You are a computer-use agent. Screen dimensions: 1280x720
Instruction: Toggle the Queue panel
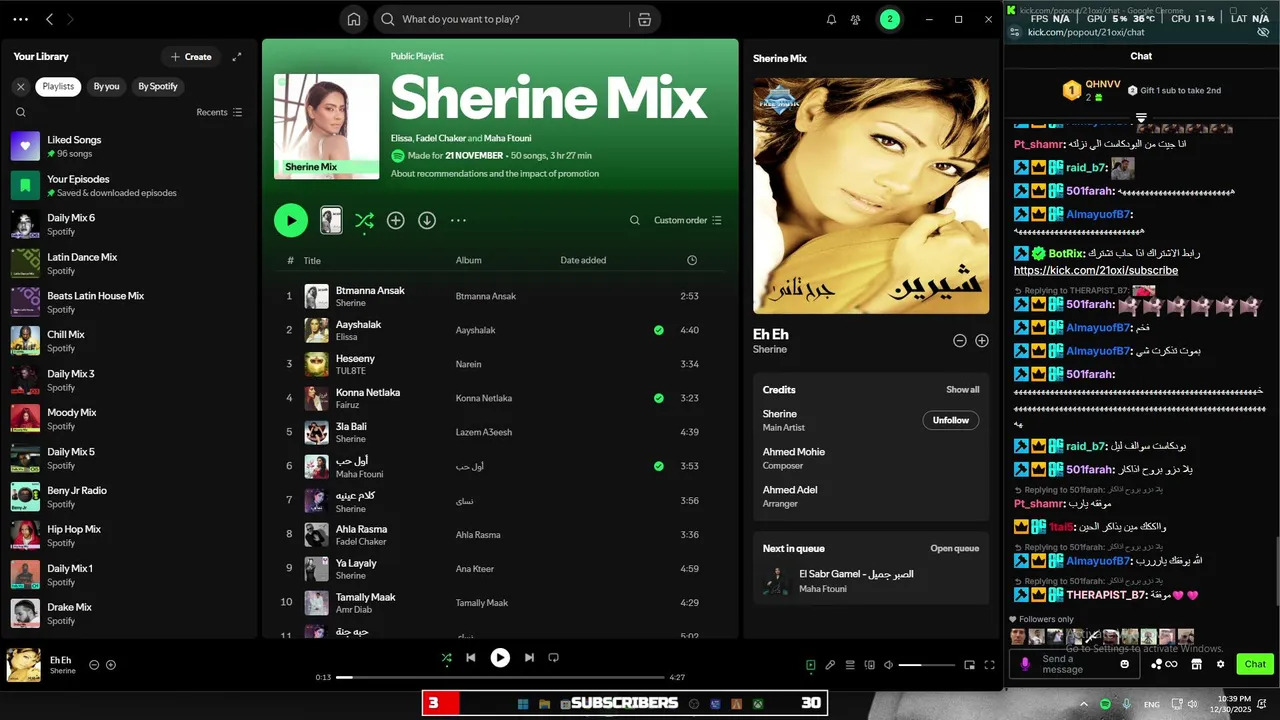[850, 665]
